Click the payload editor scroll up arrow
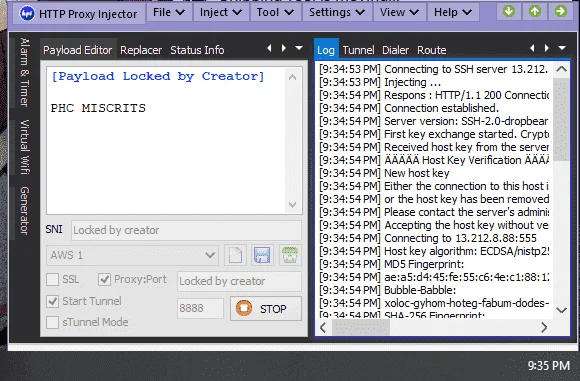Screen dimensions: 580x381 [292, 77]
